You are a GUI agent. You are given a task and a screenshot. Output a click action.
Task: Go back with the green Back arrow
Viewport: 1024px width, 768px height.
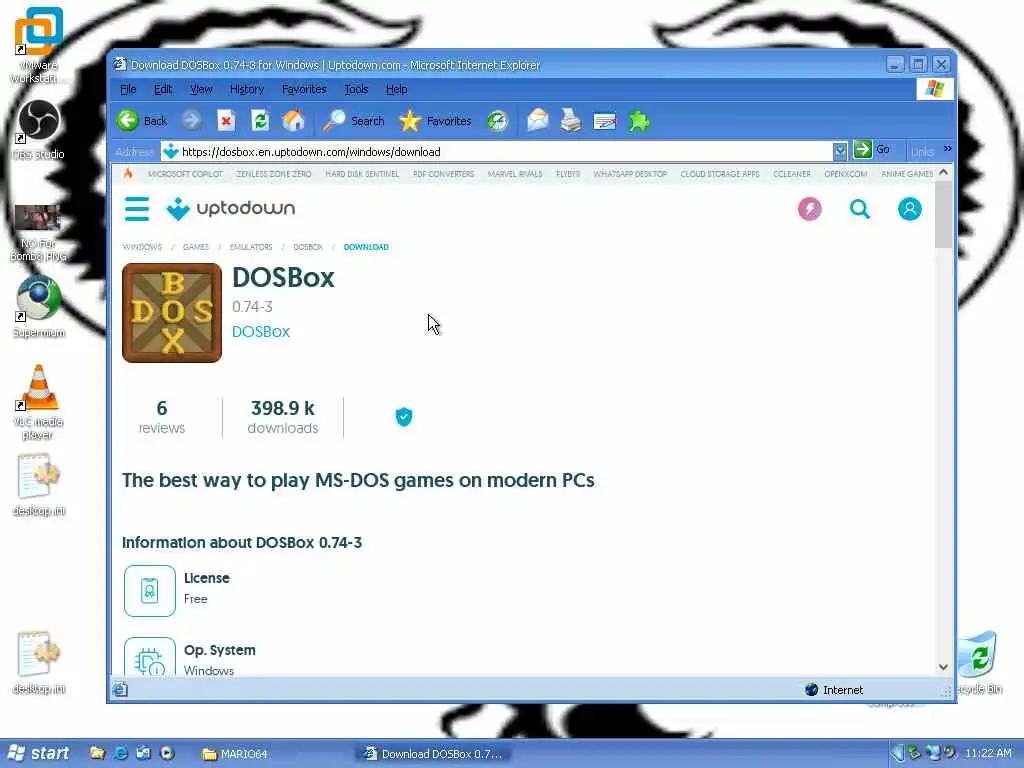142,121
